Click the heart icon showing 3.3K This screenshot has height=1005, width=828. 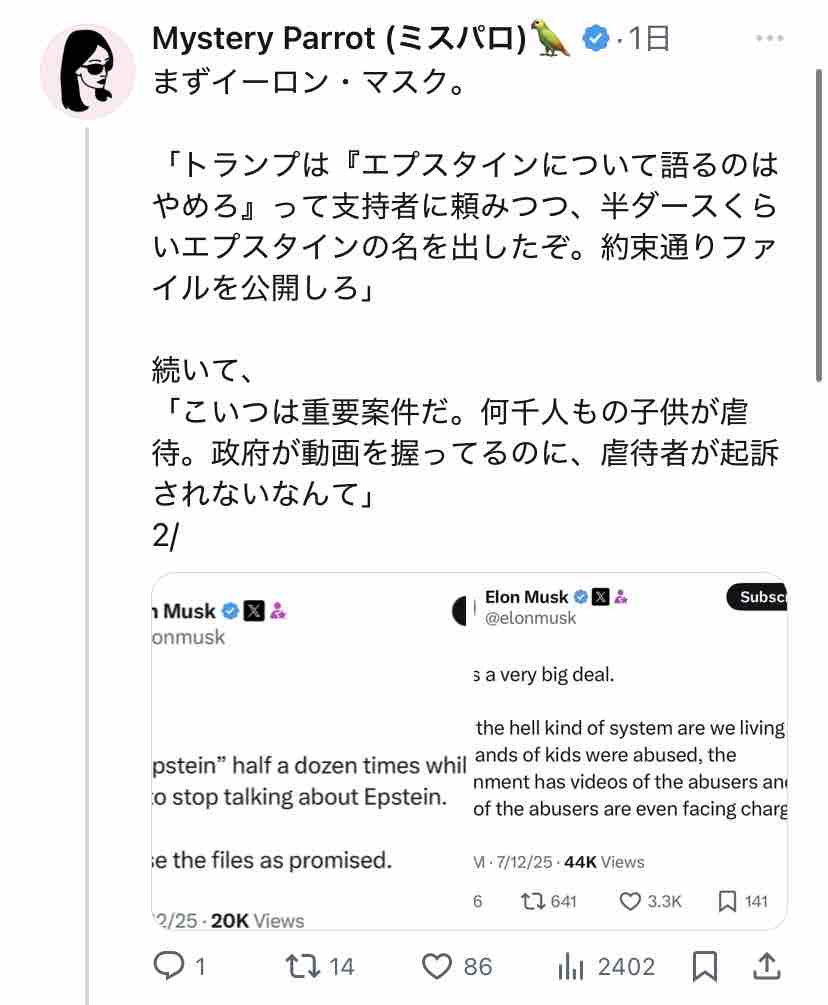(x=630, y=901)
